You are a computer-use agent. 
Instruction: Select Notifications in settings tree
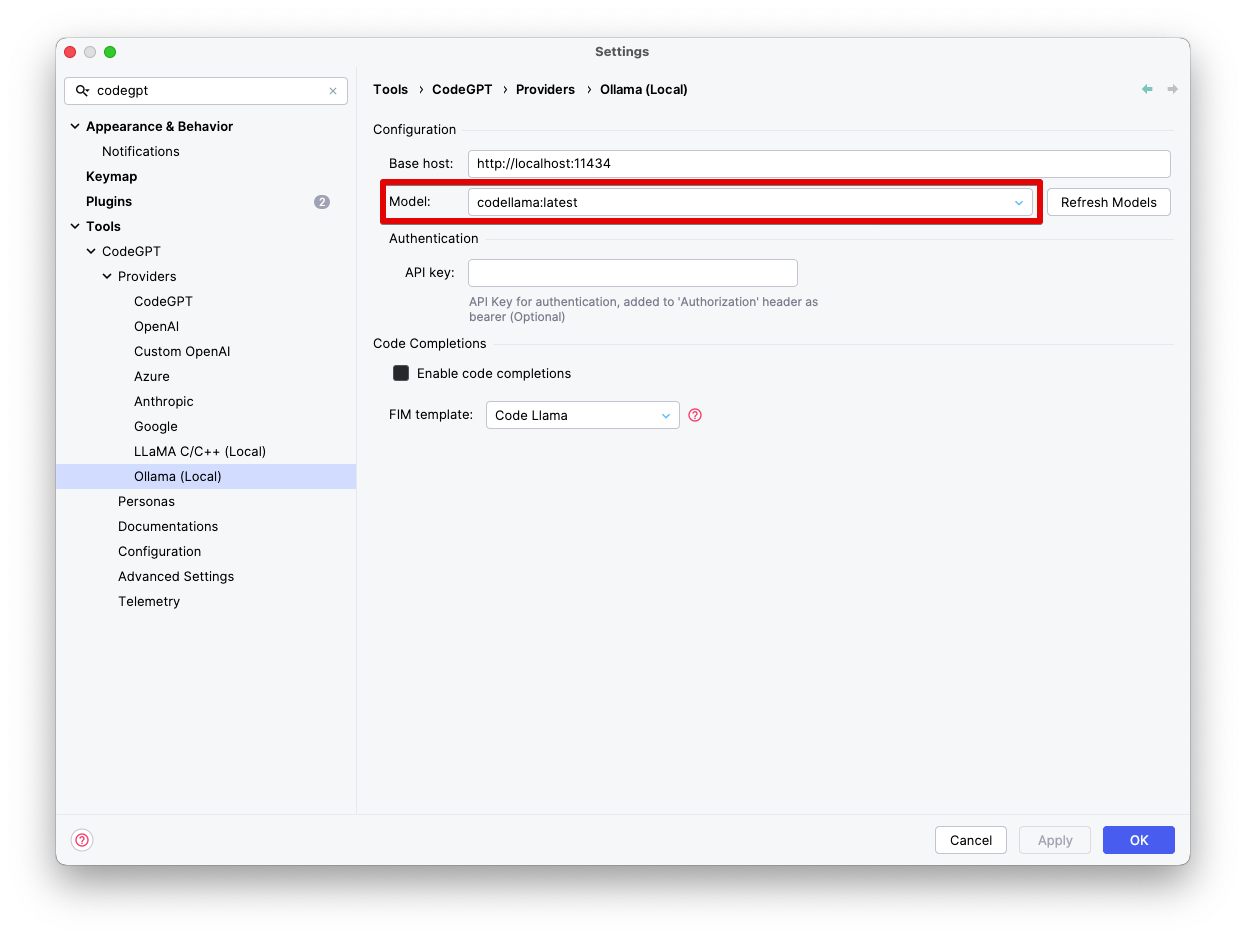[x=141, y=152]
